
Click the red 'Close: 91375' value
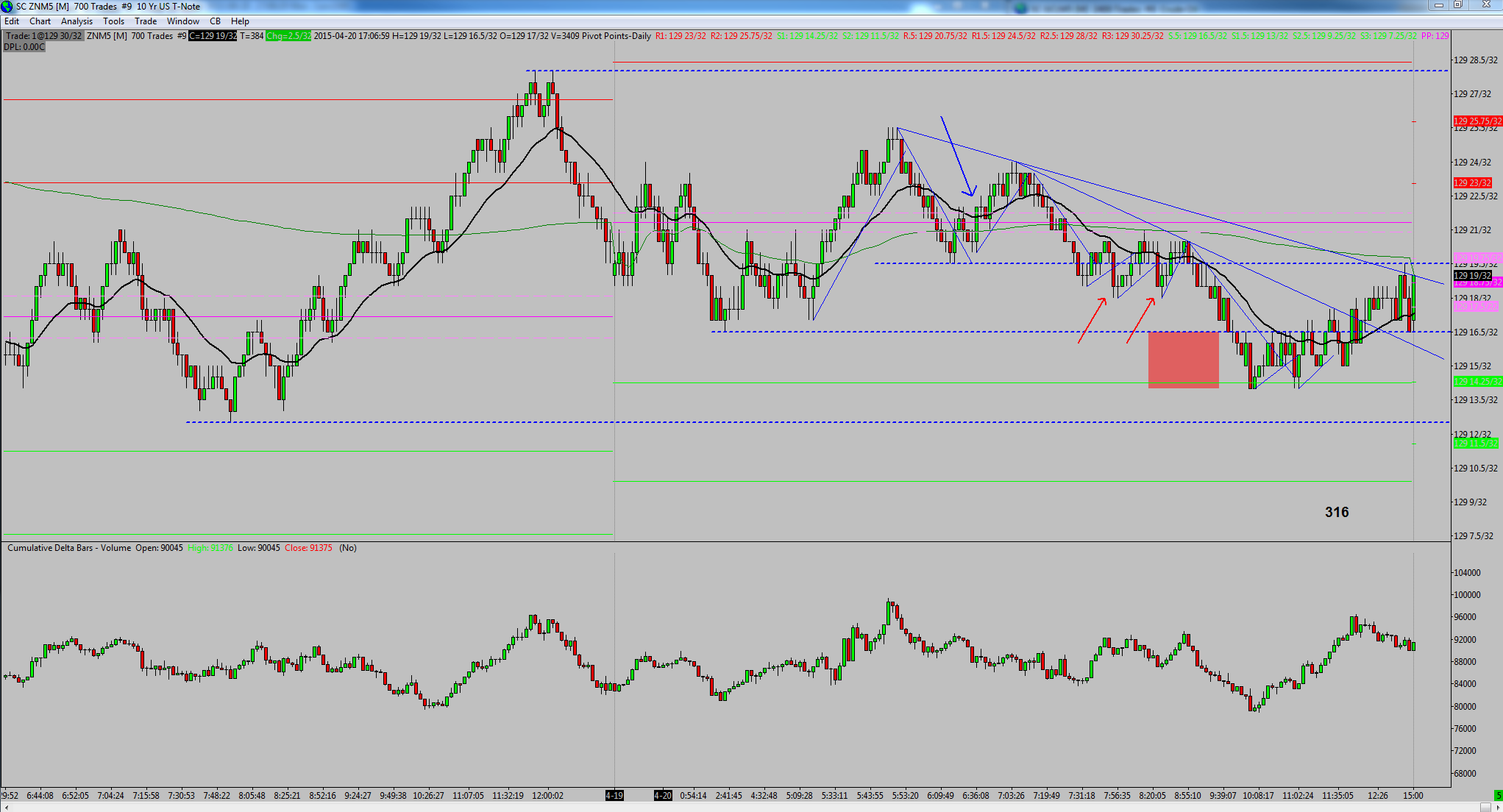[x=308, y=548]
